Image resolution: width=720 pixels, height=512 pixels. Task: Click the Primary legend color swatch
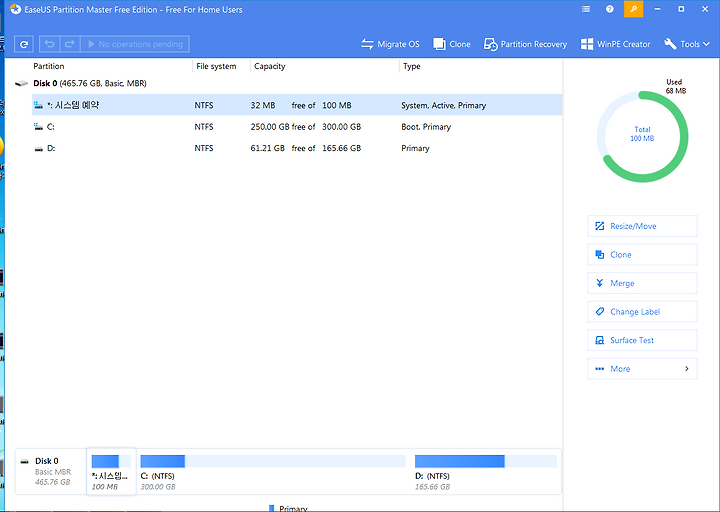[x=271, y=508]
